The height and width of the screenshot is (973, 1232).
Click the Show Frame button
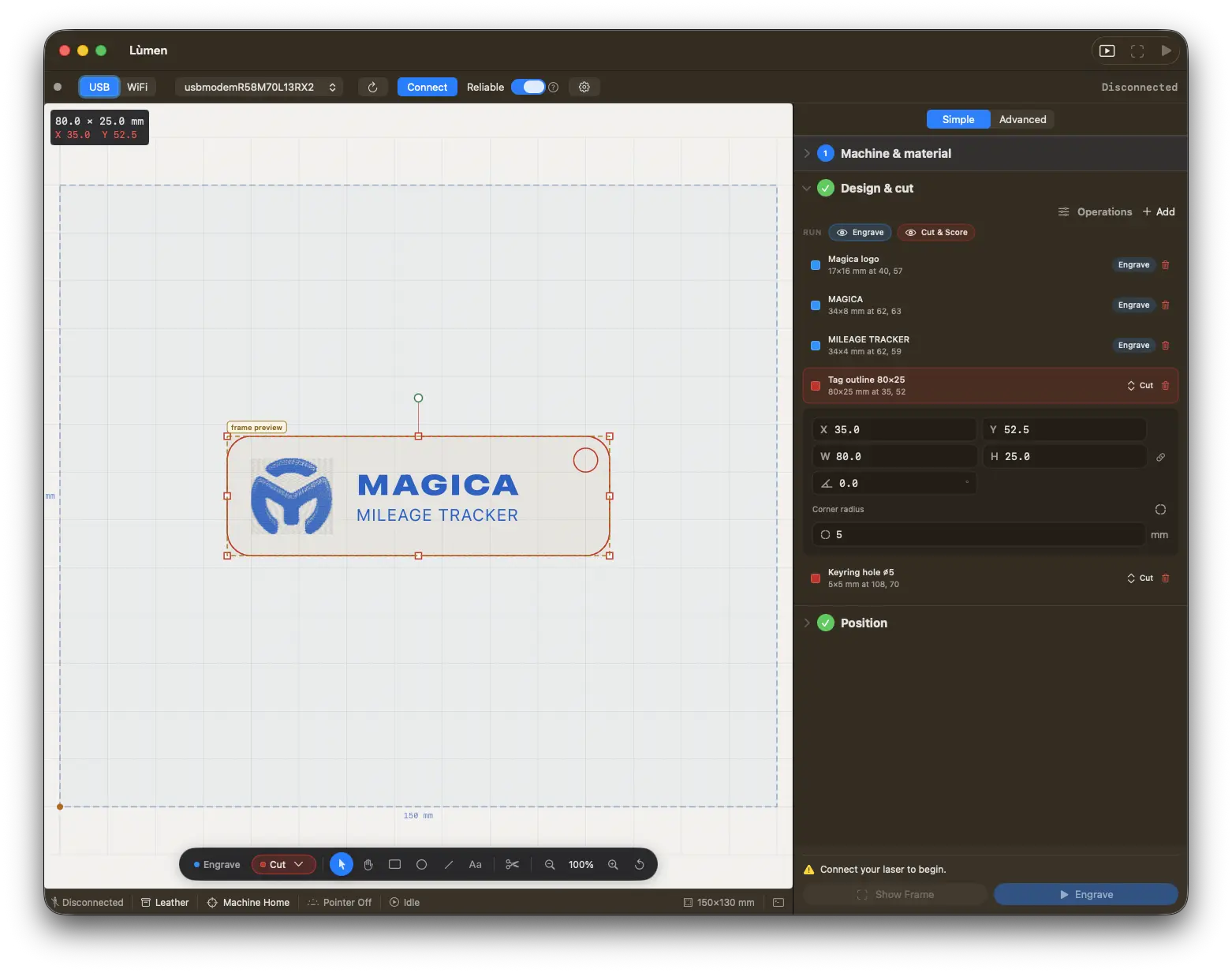coord(895,894)
